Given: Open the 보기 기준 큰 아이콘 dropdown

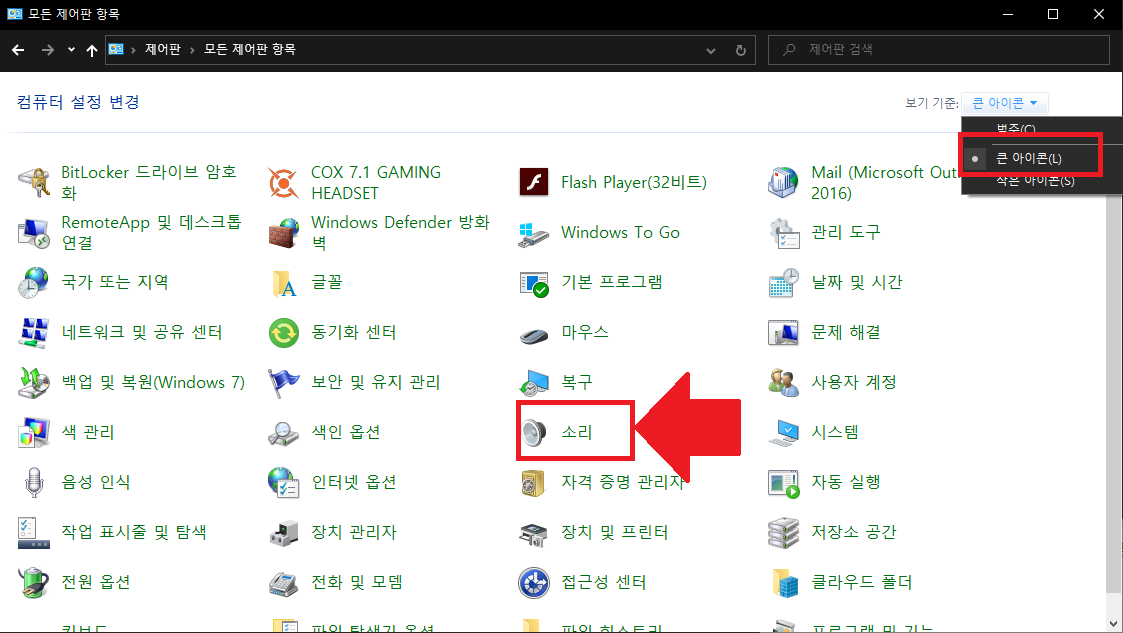Looking at the screenshot, I should coord(1004,103).
